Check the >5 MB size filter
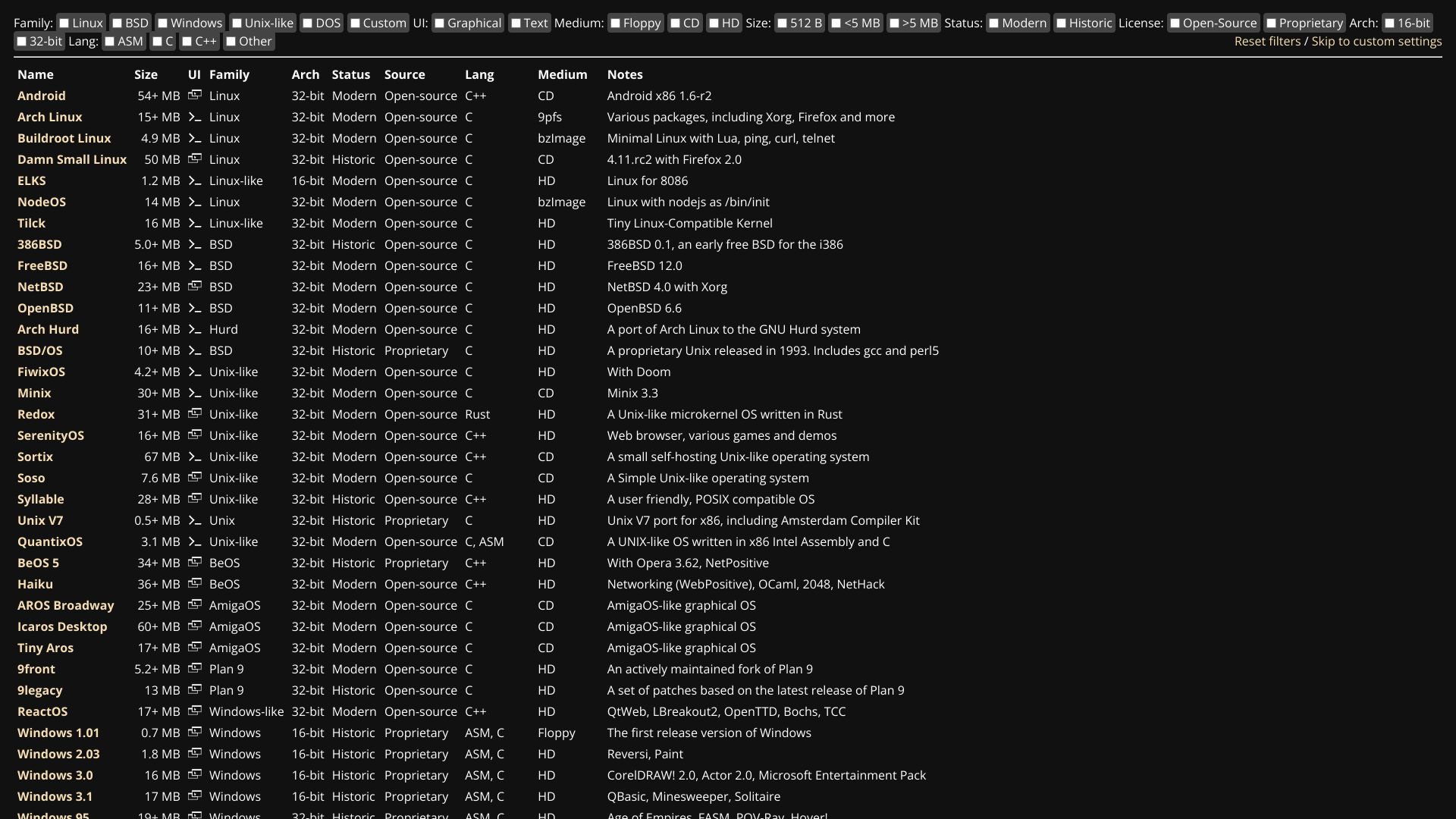 point(894,24)
